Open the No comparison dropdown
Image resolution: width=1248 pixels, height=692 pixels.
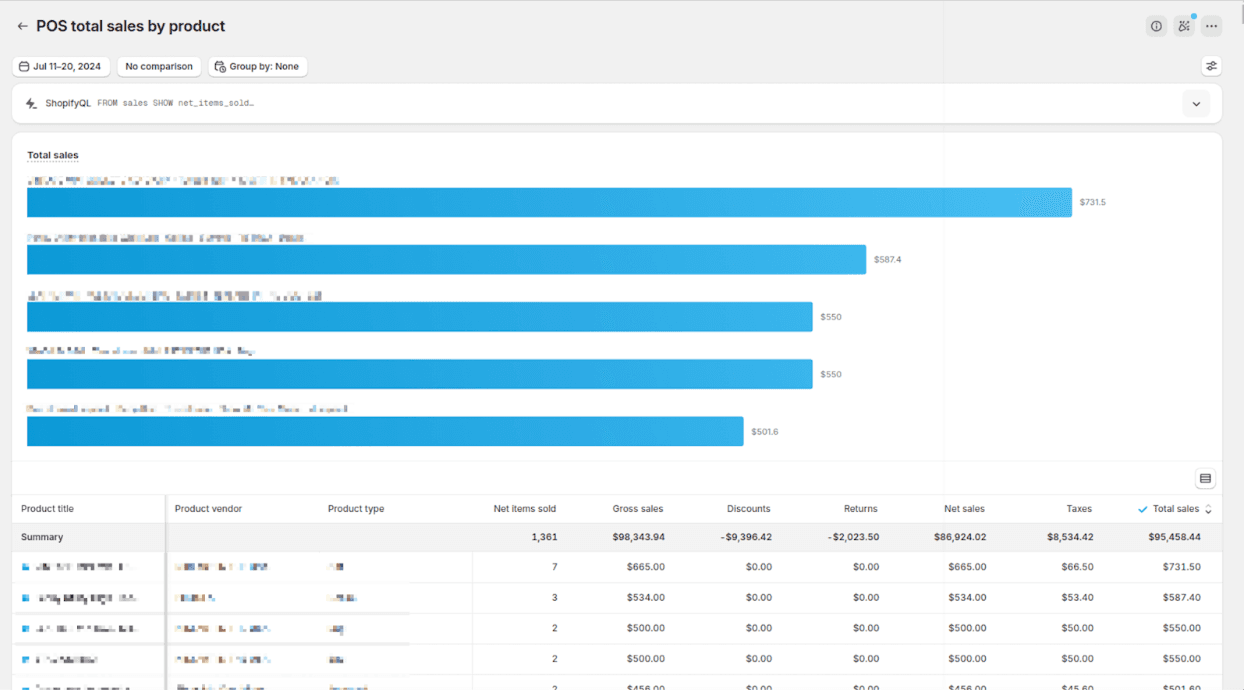pos(159,66)
